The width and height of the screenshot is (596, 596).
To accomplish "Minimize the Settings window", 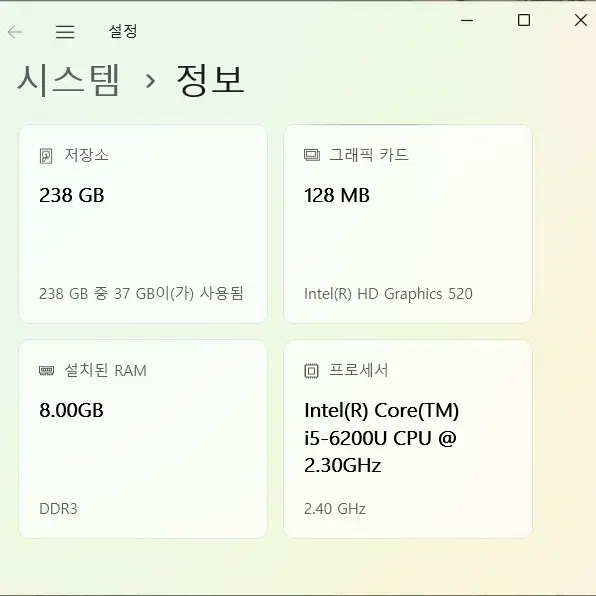I will pyautogui.click(x=467, y=20).
